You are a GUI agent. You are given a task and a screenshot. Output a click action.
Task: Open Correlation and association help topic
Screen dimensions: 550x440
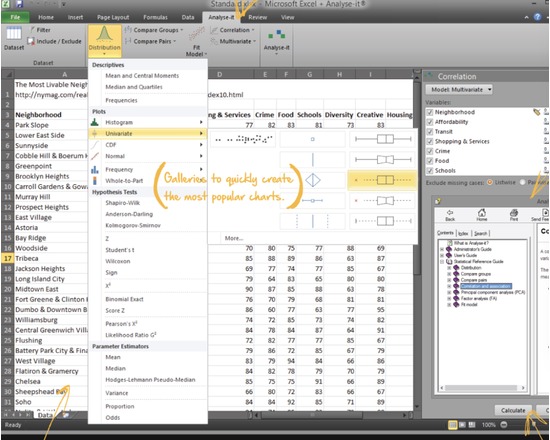tap(486, 286)
